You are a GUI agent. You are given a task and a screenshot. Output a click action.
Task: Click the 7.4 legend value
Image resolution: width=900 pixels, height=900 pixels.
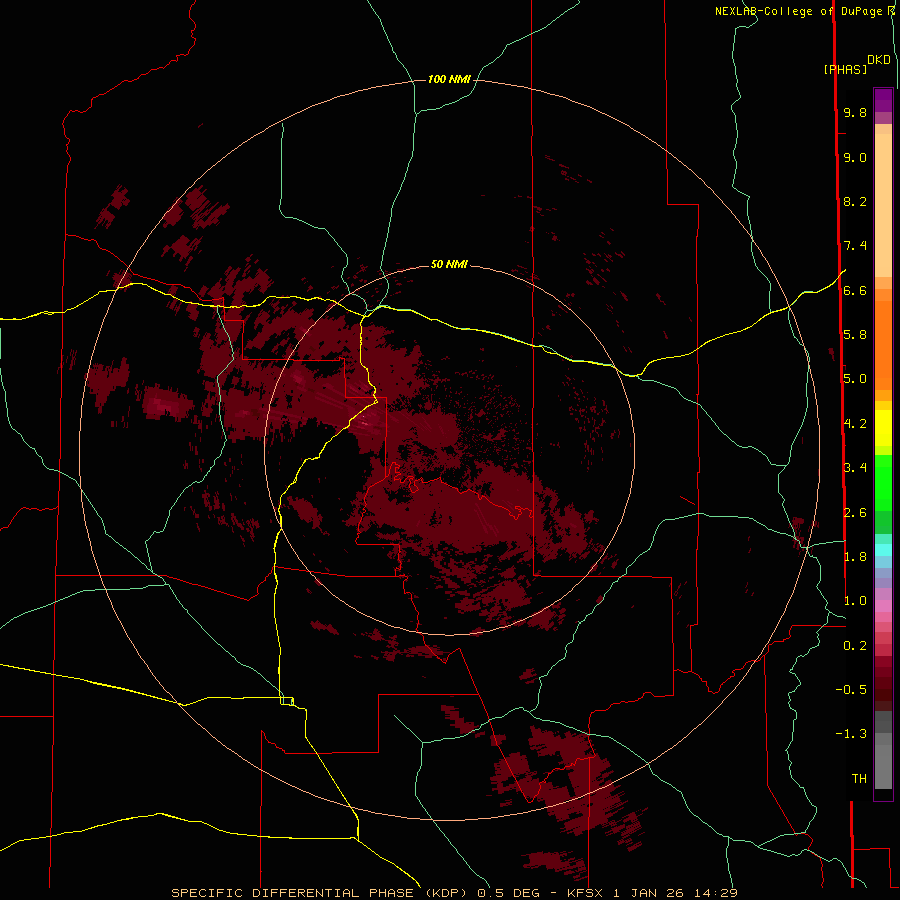click(855, 246)
